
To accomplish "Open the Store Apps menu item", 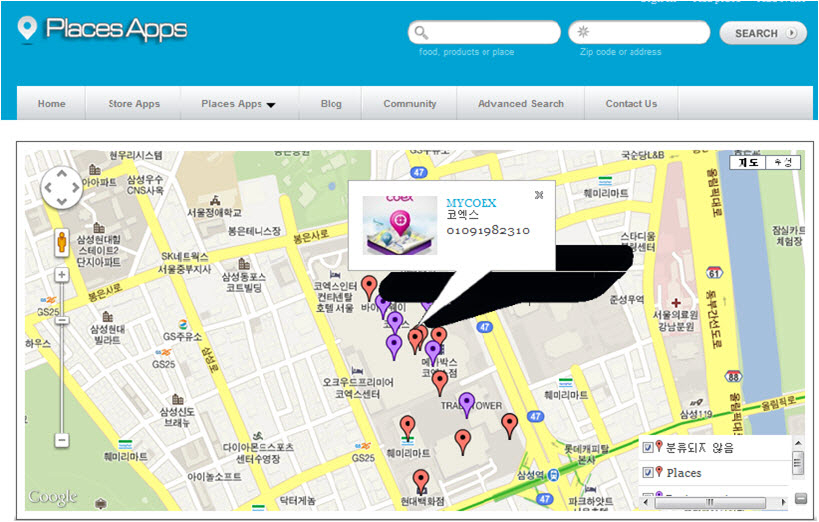I will point(134,103).
